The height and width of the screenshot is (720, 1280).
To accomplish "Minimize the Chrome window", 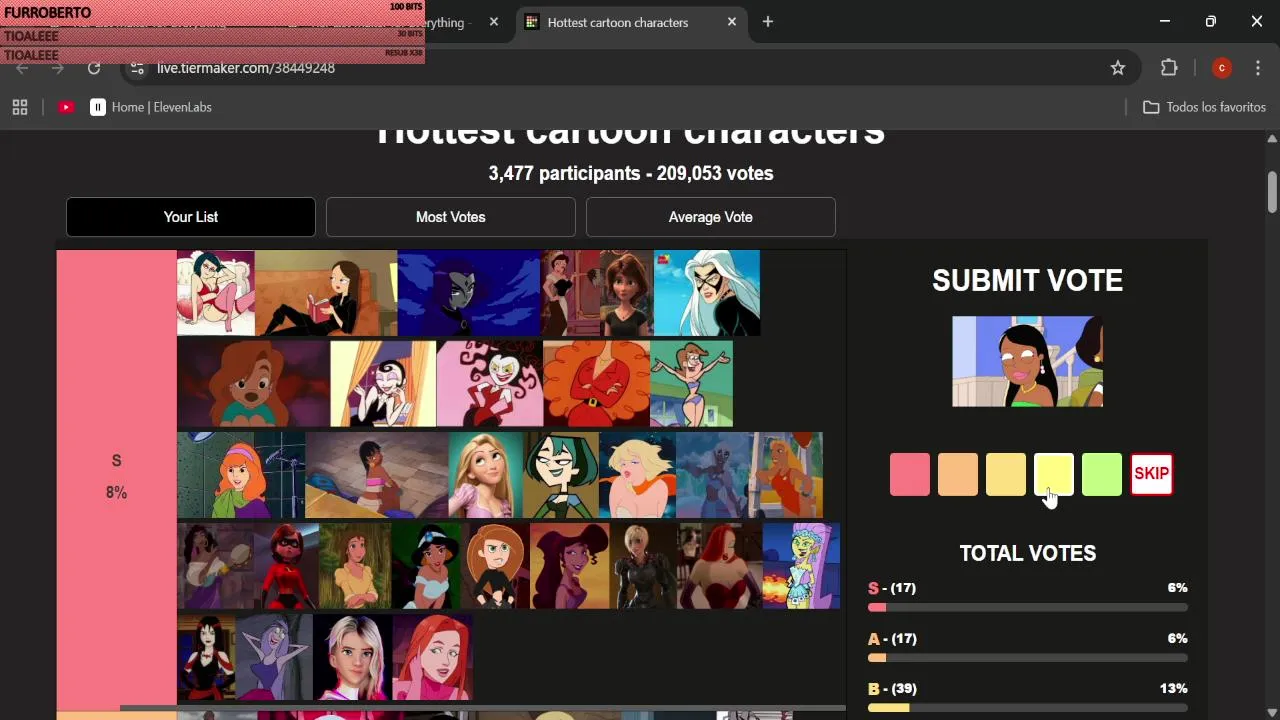I will click(x=1165, y=22).
